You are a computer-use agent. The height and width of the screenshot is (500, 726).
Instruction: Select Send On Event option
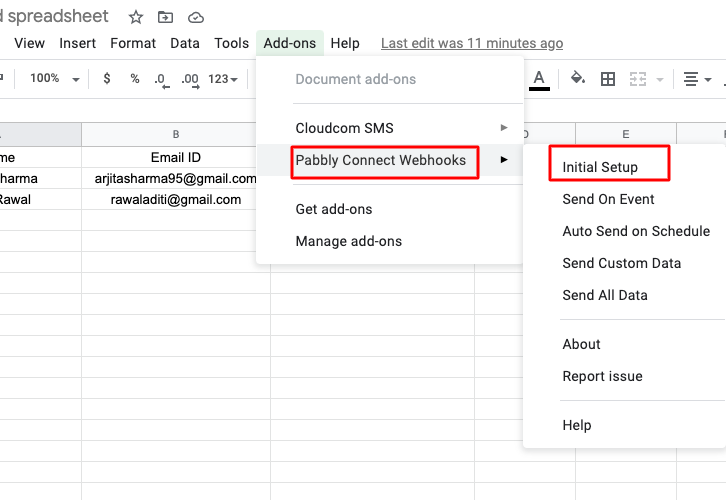tap(625, 199)
